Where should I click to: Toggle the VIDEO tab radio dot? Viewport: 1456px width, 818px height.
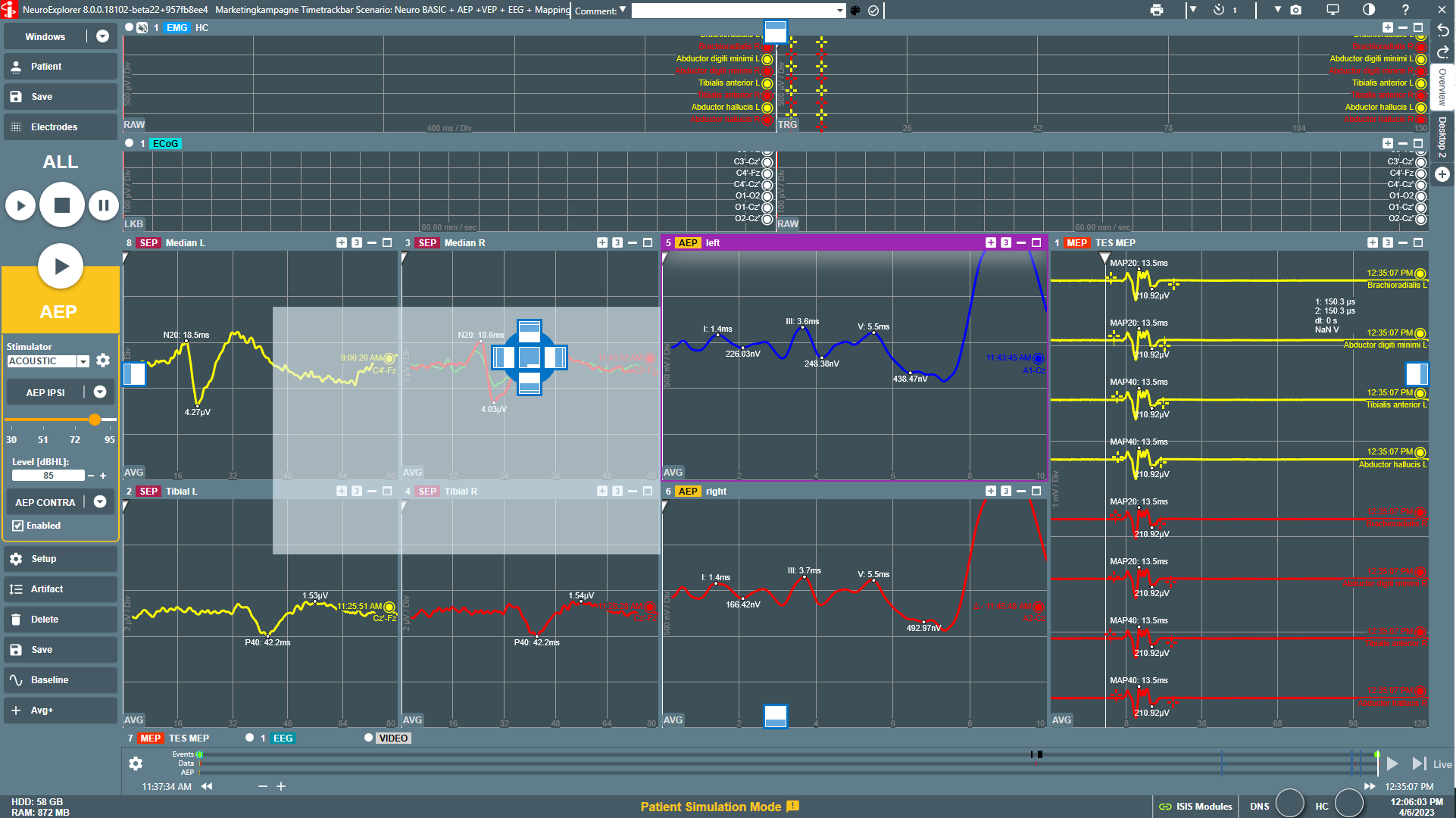pos(368,738)
